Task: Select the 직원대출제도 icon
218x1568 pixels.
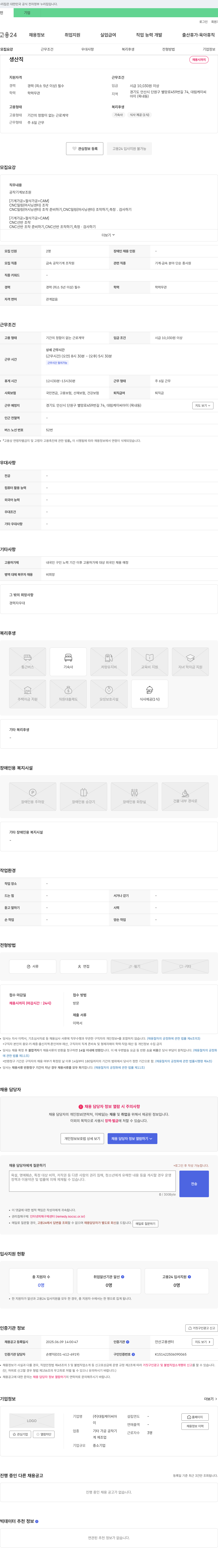Action: coord(68,694)
